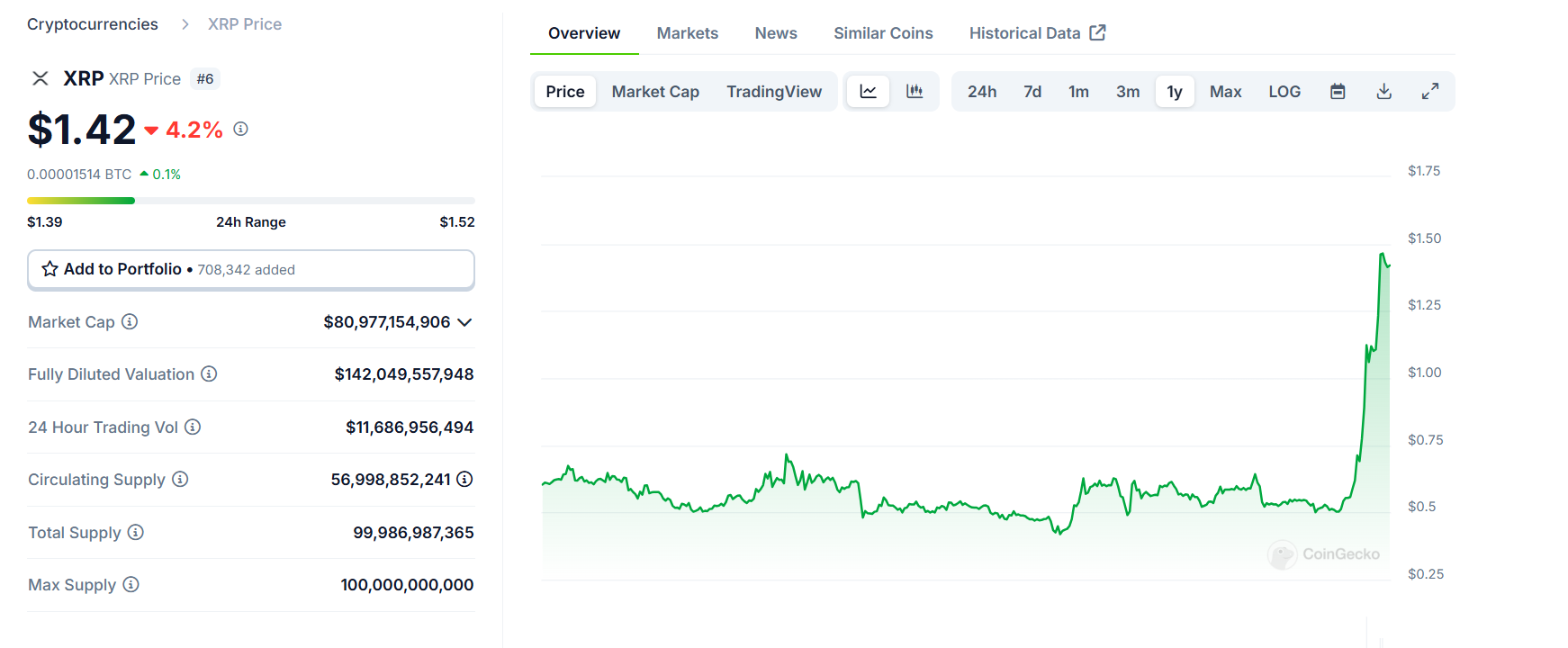The width and height of the screenshot is (1568, 648).
Task: Click the 0.1% BTC change value
Action: (x=167, y=175)
